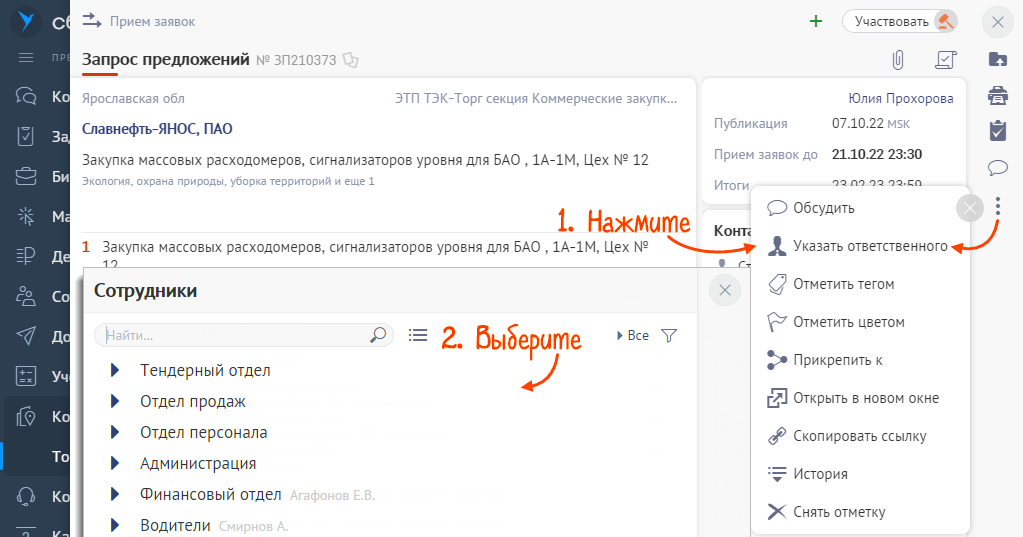Open the hamburger menu in left sidebar
The width and height of the screenshot is (1023, 537).
pyautogui.click(x=25, y=57)
